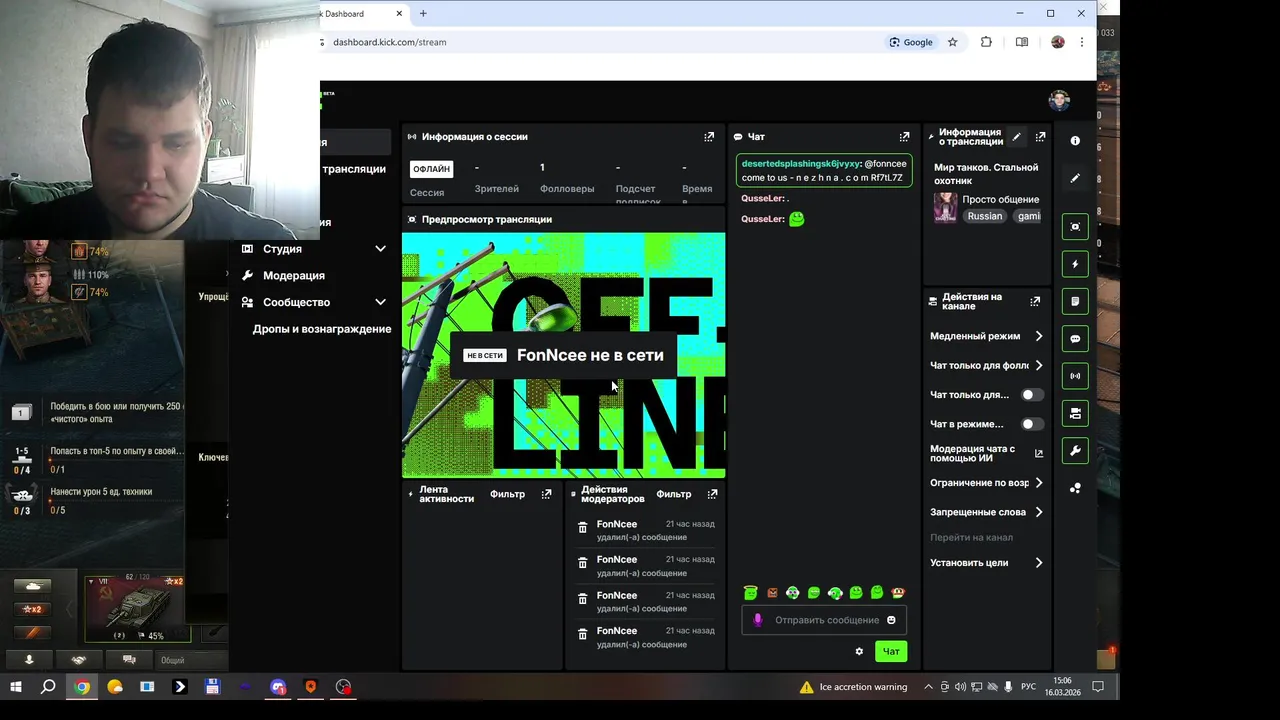
Task: Open a new browser tab
Action: 423,14
